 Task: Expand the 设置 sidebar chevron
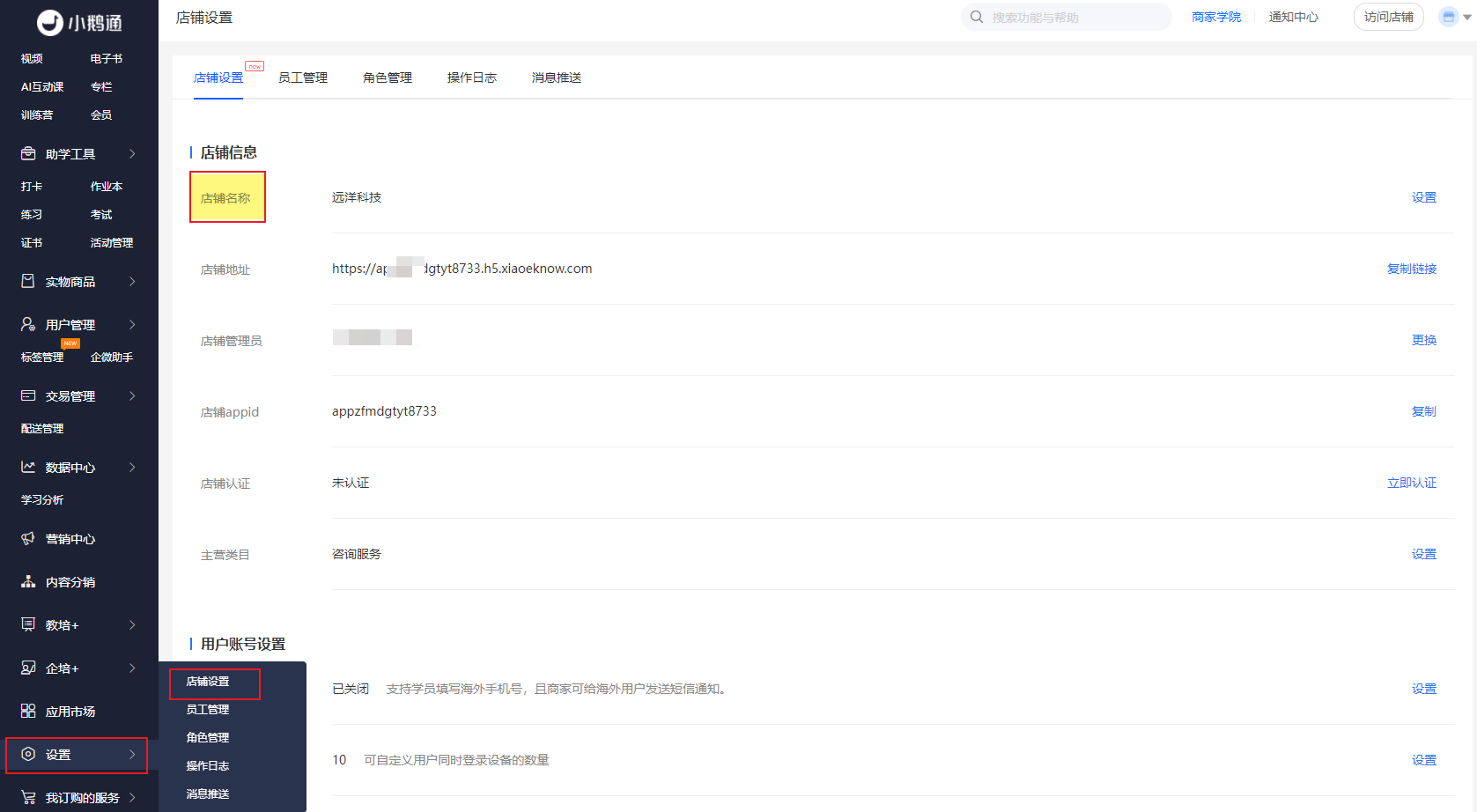coord(132,754)
